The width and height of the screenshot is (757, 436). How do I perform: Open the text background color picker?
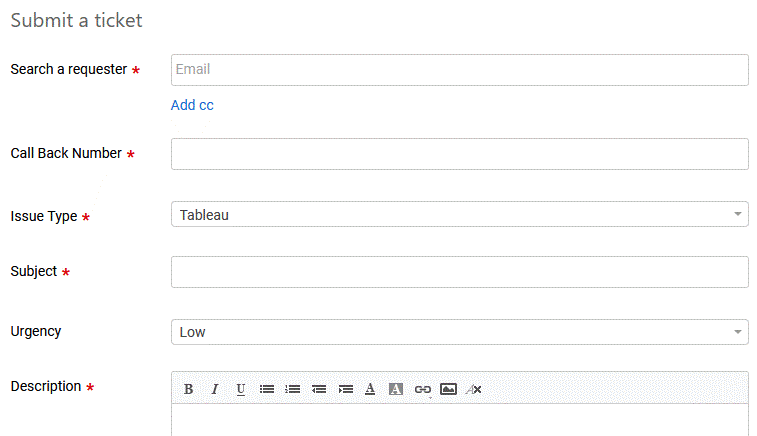pyautogui.click(x=396, y=389)
